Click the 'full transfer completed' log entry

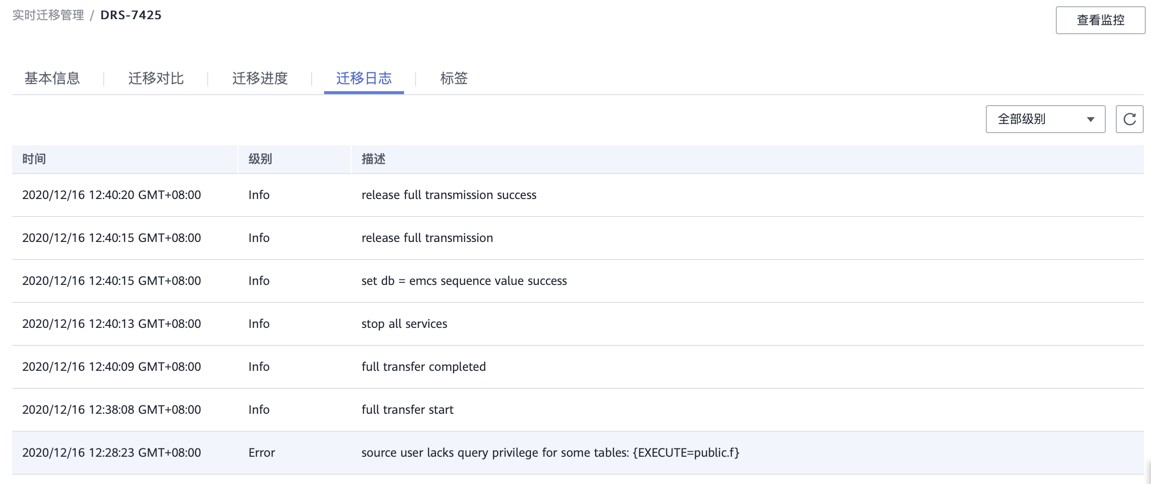423,367
